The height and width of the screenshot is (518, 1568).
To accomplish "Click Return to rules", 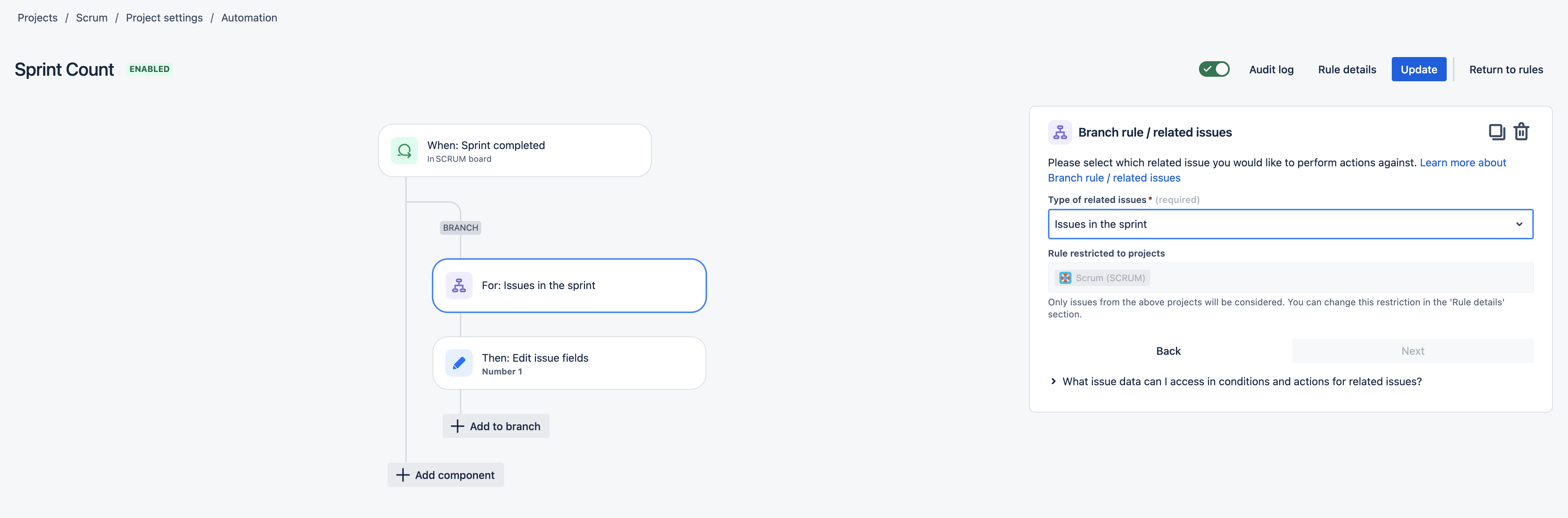I will (1506, 69).
